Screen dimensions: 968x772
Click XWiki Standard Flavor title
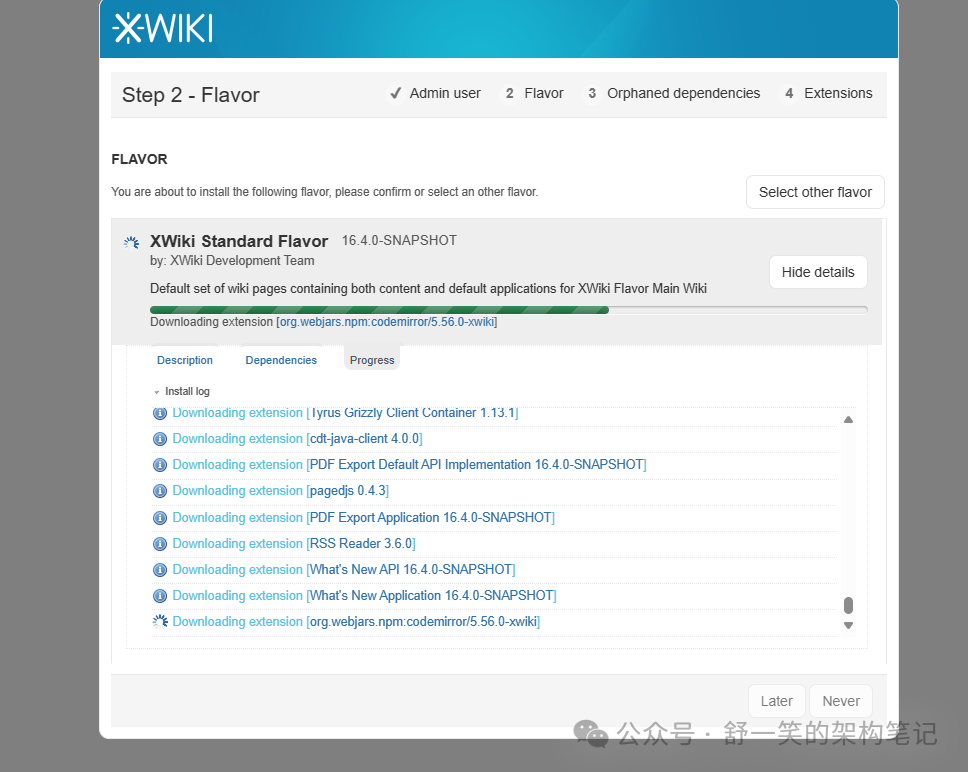(x=239, y=241)
